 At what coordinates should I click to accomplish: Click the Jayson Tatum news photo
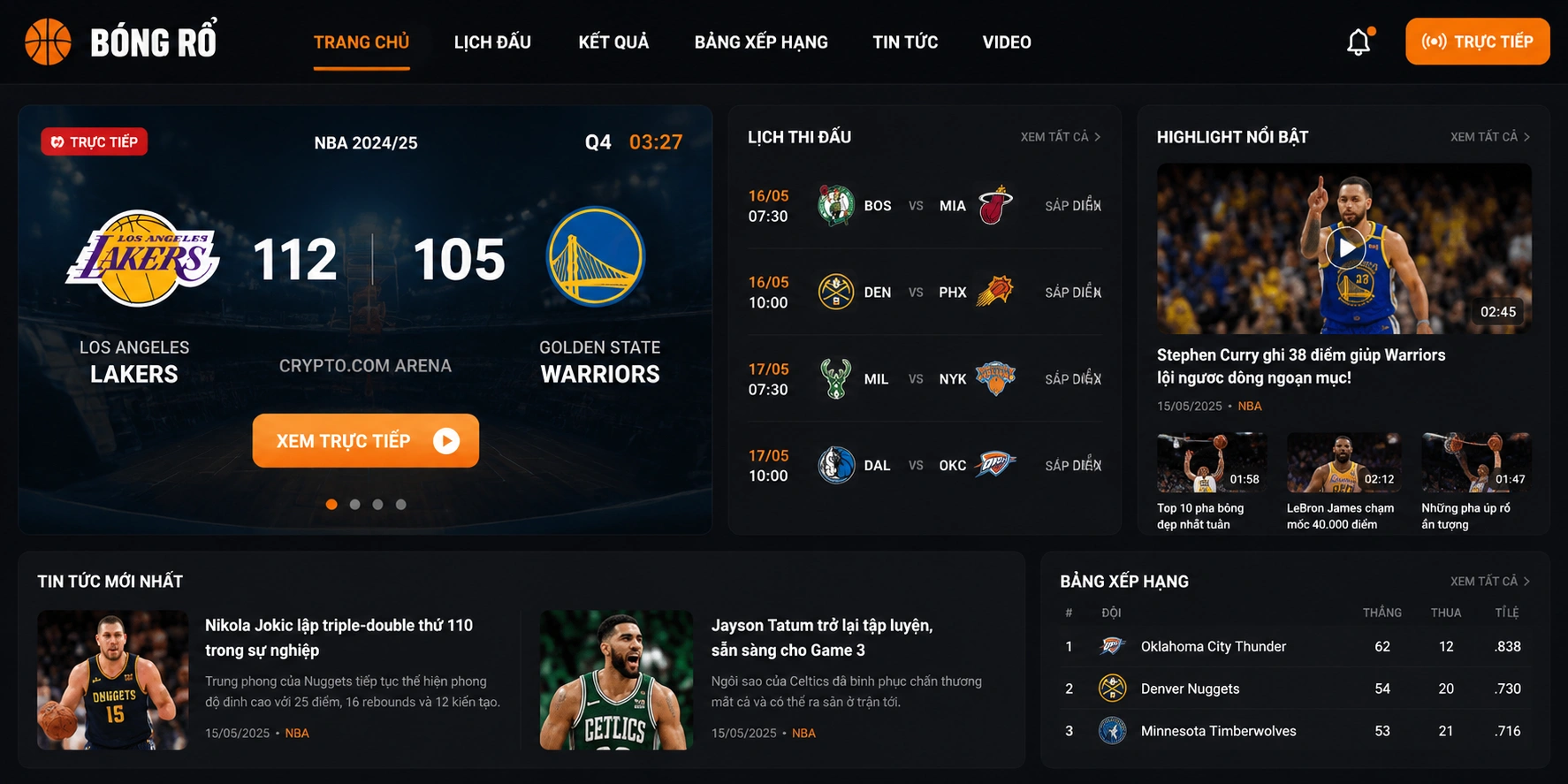(616, 680)
